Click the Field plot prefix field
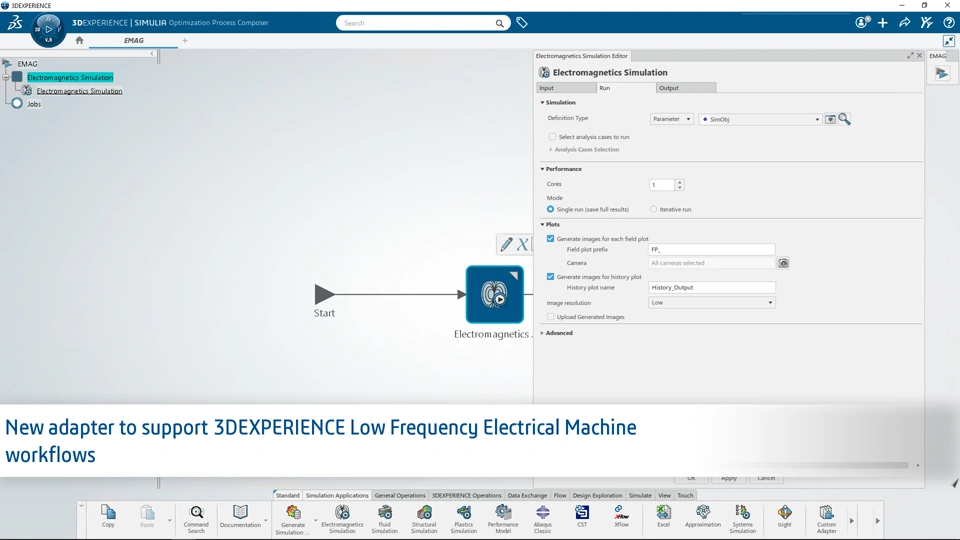This screenshot has width=960, height=540. point(711,250)
